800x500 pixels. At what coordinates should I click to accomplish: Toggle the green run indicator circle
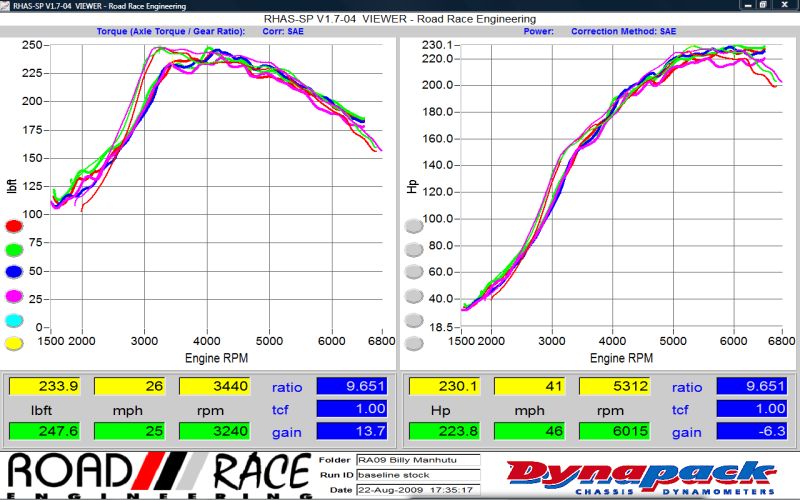14,249
